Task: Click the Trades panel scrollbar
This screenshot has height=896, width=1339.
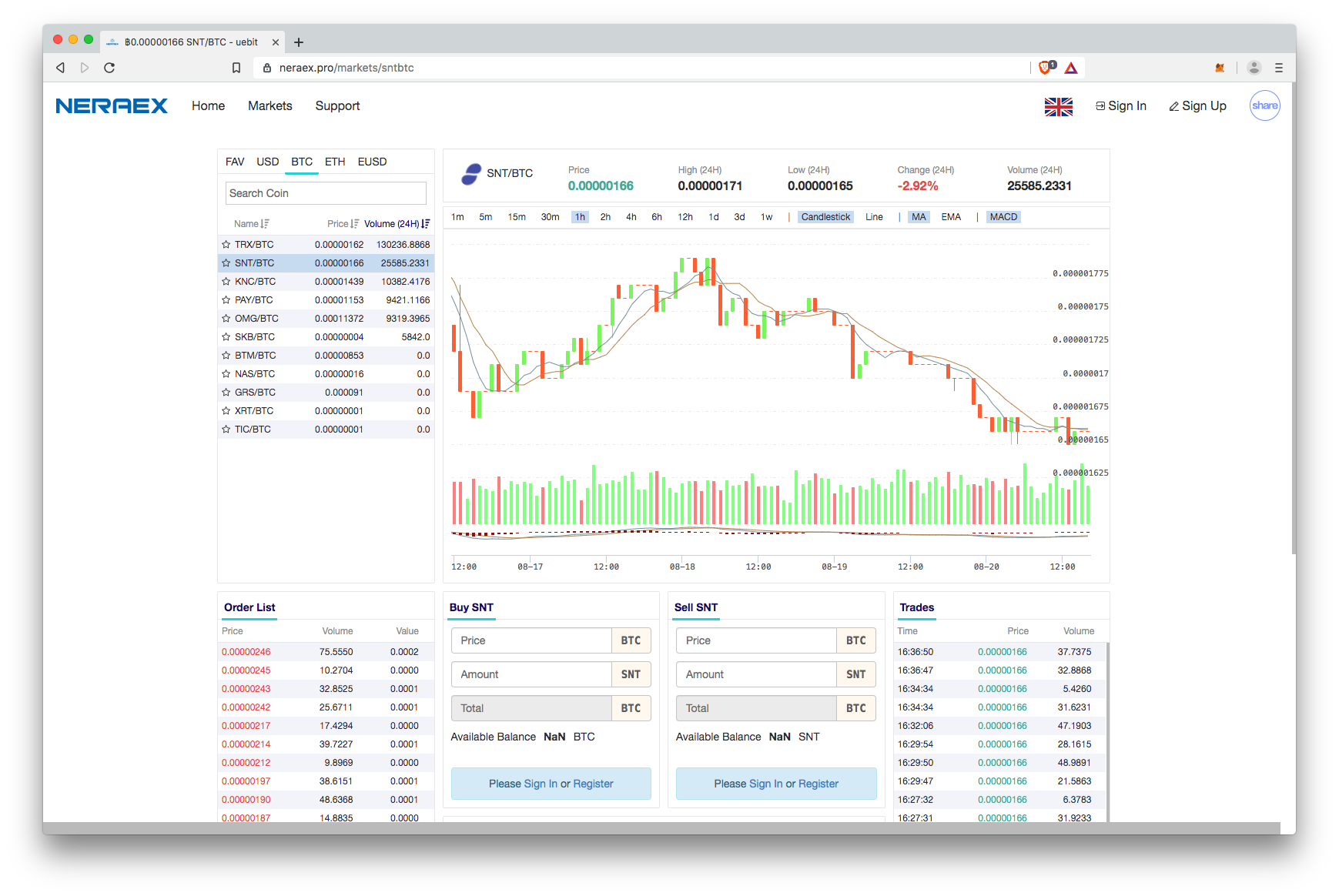Action: [x=1107, y=731]
